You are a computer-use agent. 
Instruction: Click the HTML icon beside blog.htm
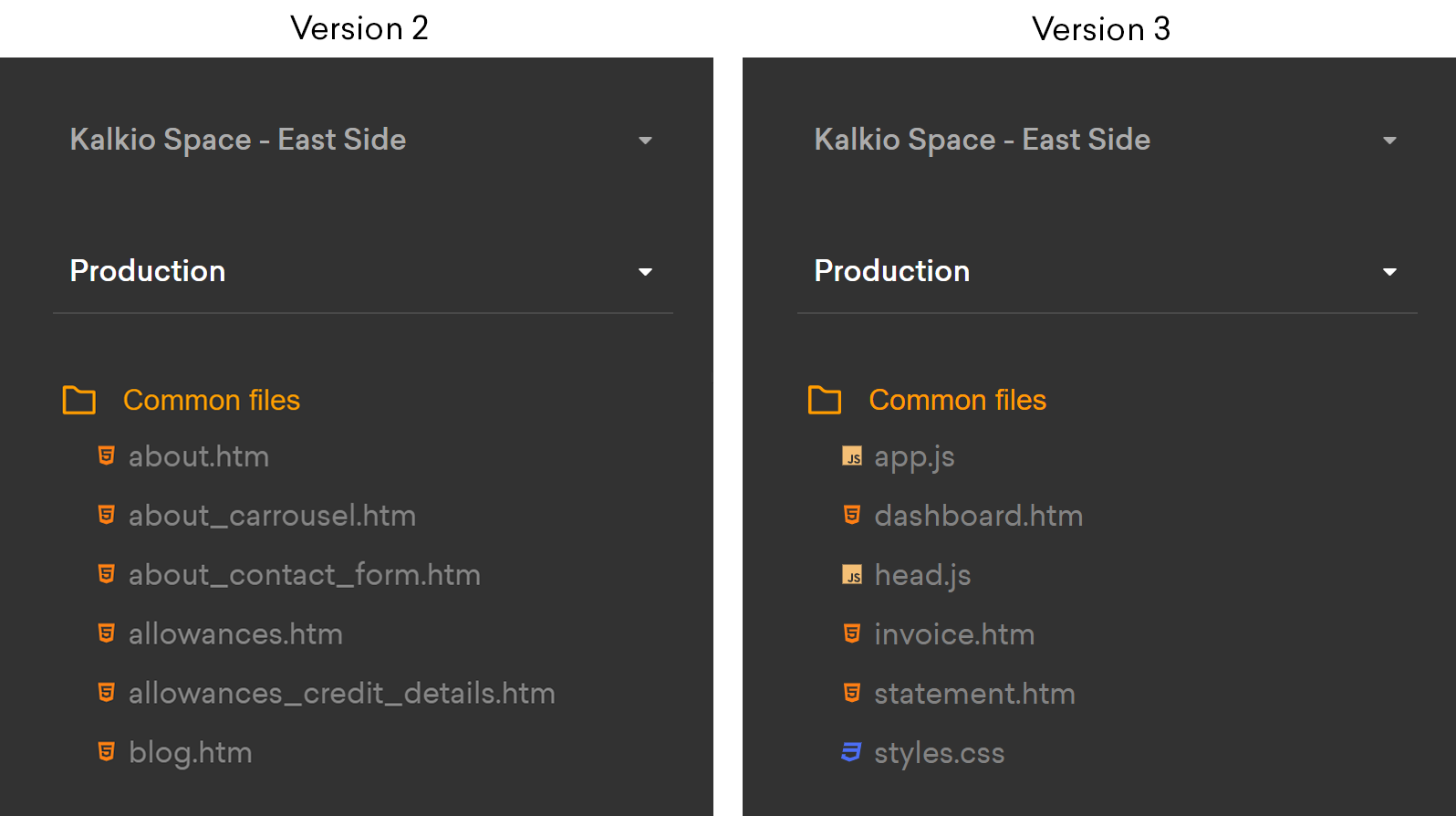107,752
